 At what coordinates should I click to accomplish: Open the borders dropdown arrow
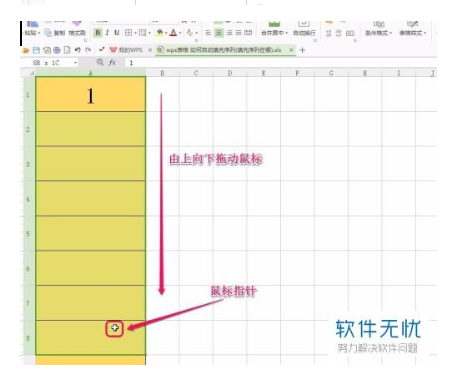point(135,33)
